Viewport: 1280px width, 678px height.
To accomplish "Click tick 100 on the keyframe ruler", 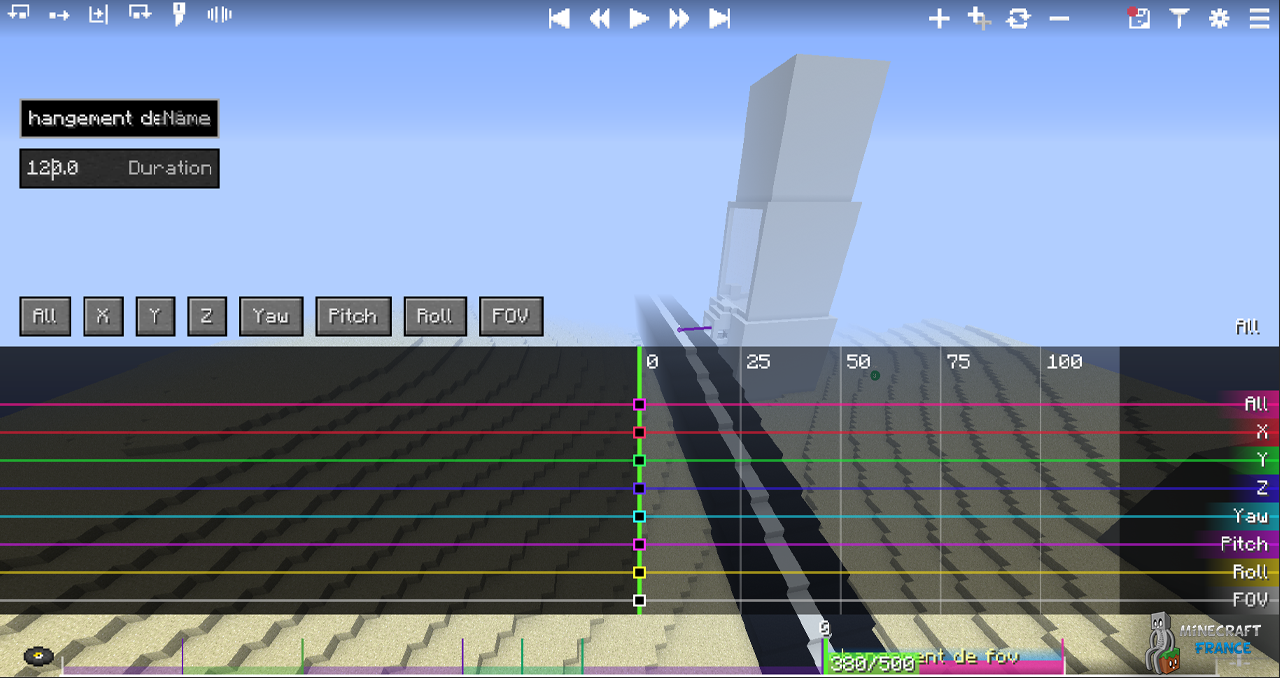I will point(1064,362).
